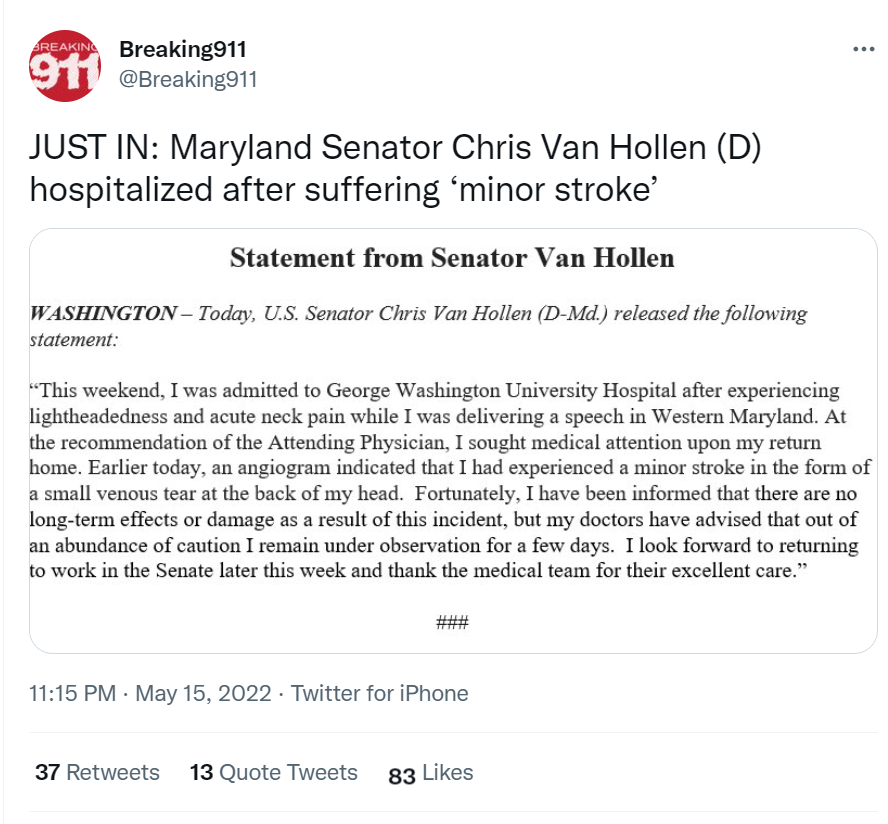Click the tweet headline text about Van Hollen

pos(395,168)
